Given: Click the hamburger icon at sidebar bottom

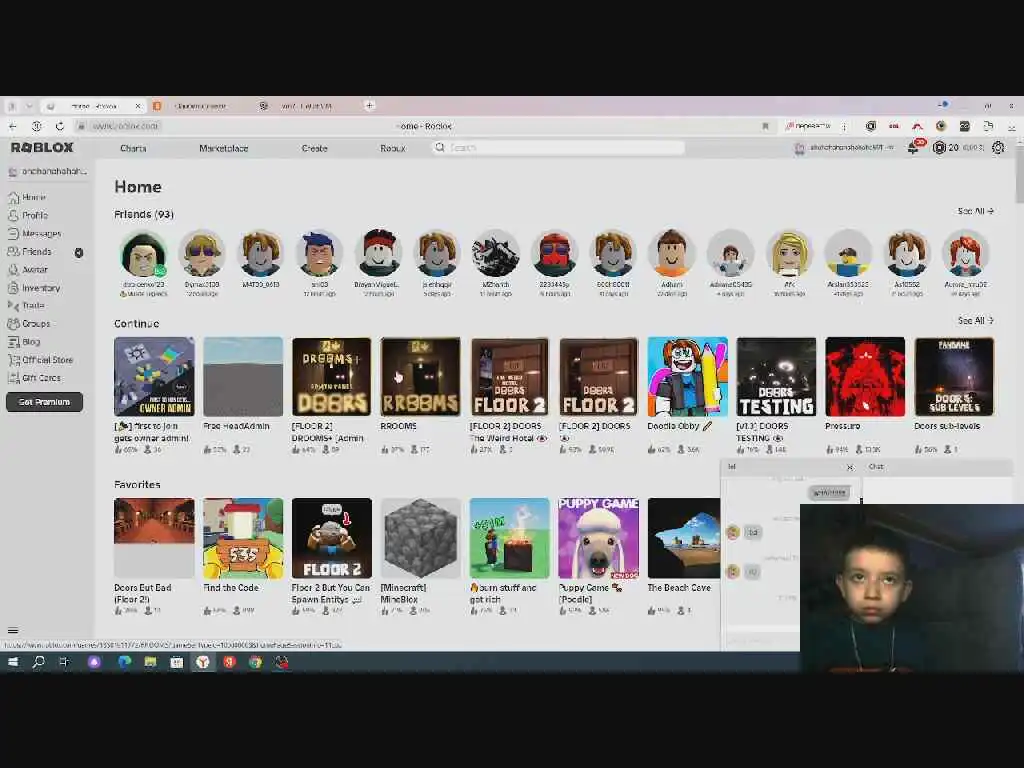Looking at the screenshot, I should (x=12, y=630).
